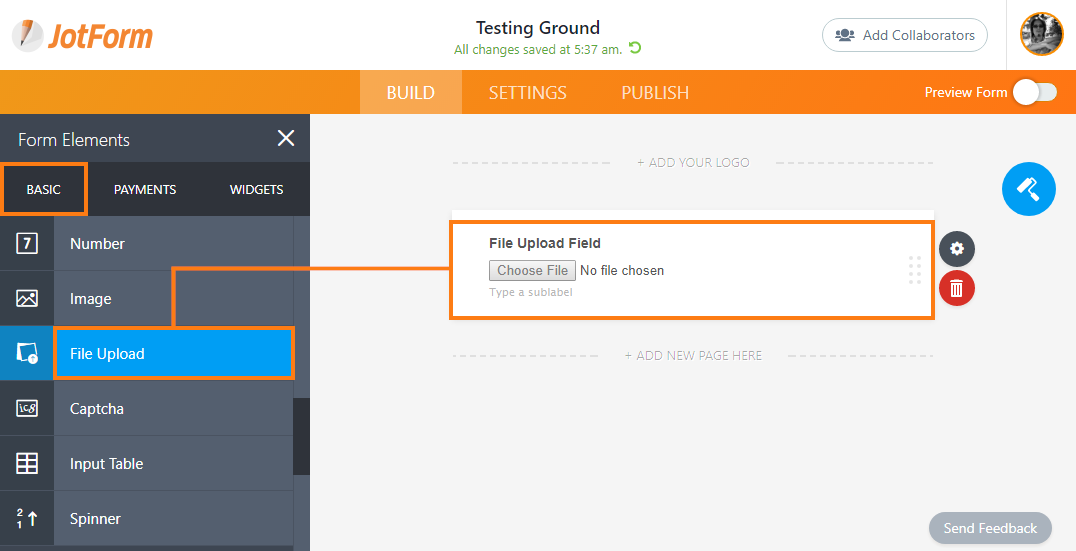Viewport: 1076px width, 551px height.
Task: Select the PAYMENTS elements tab
Action: pyautogui.click(x=145, y=189)
